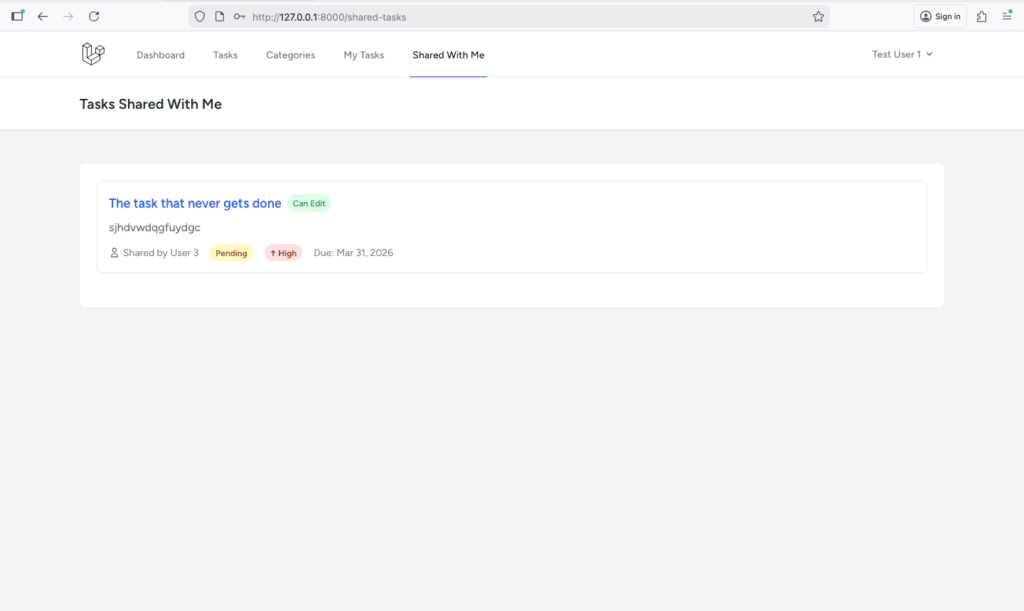Viewport: 1024px width, 611px height.
Task: Click the Laravel logo icon
Action: tap(92, 54)
